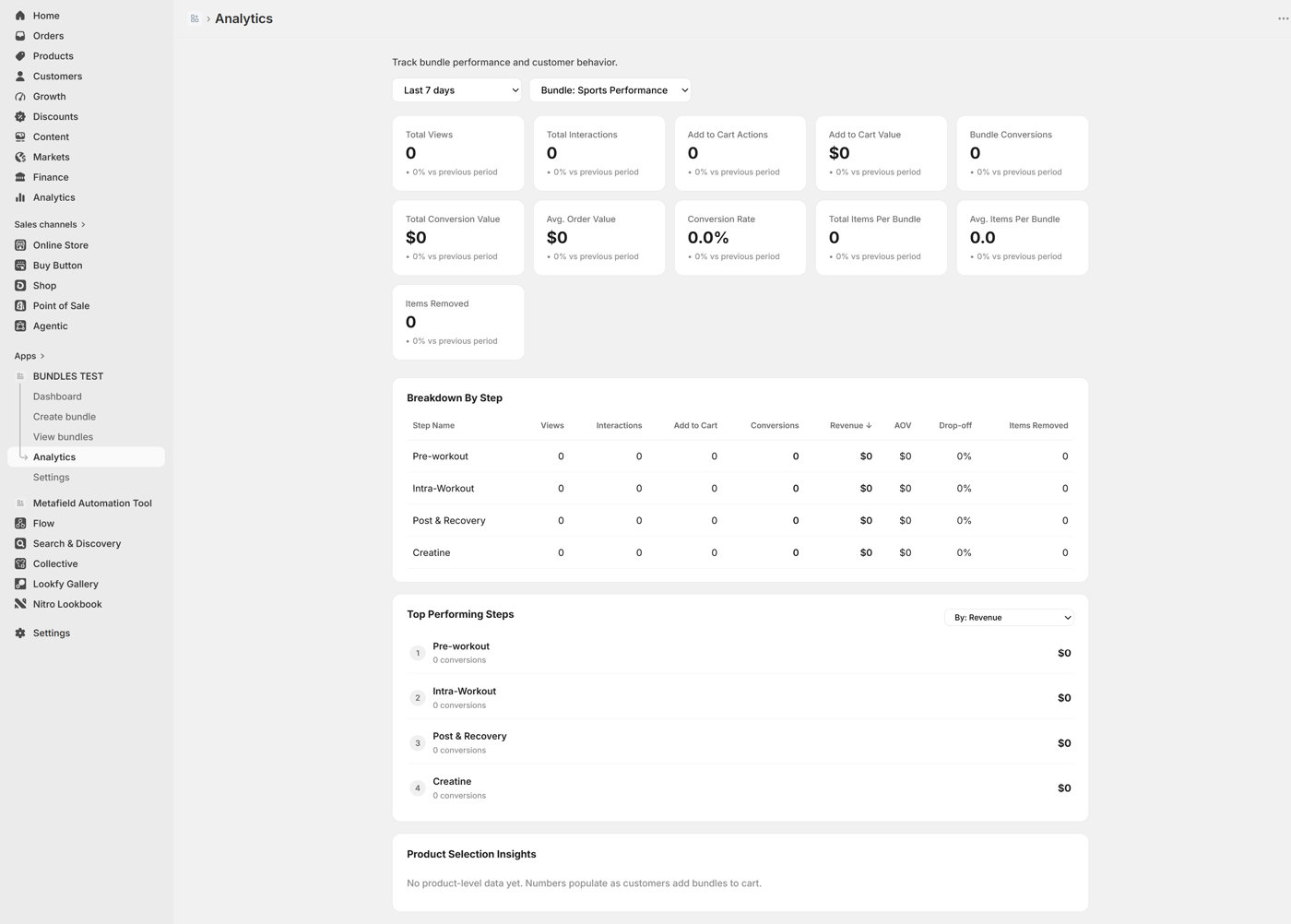Go to Orders in sidebar

48,36
